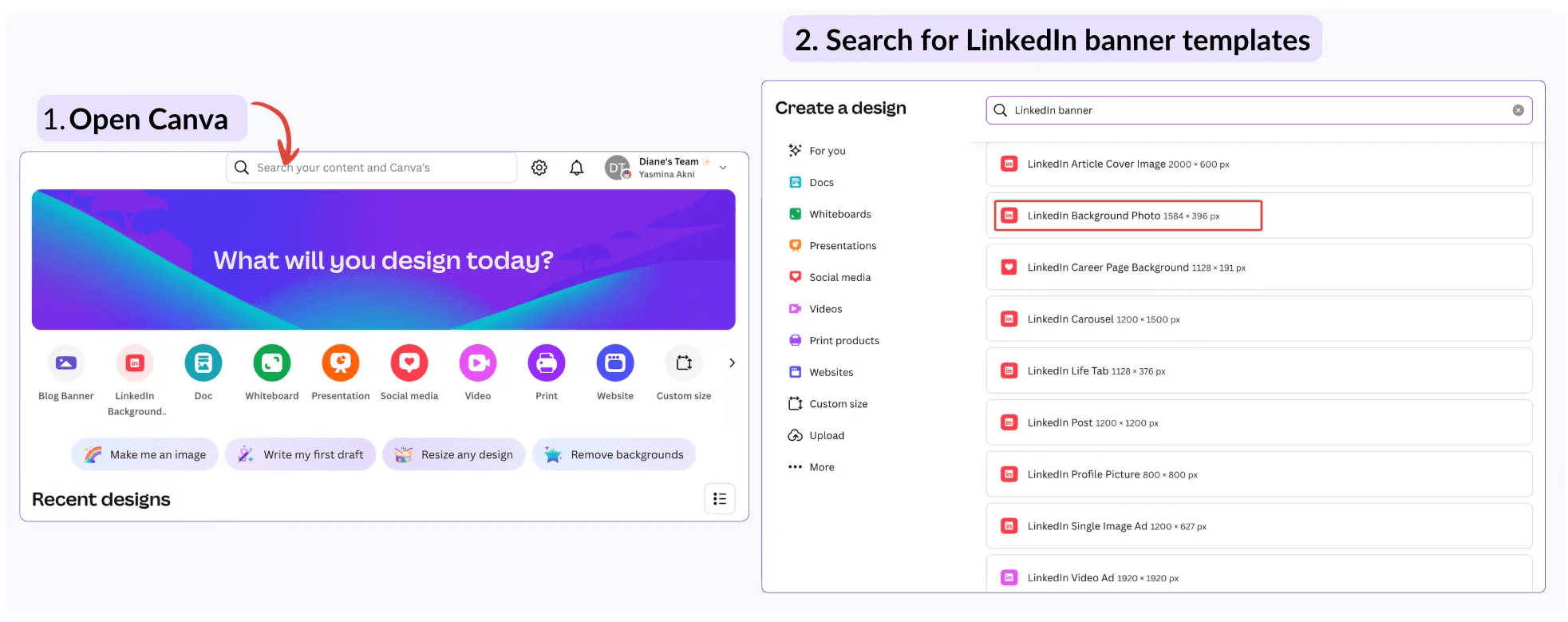Click Write my first draft button

click(x=300, y=454)
